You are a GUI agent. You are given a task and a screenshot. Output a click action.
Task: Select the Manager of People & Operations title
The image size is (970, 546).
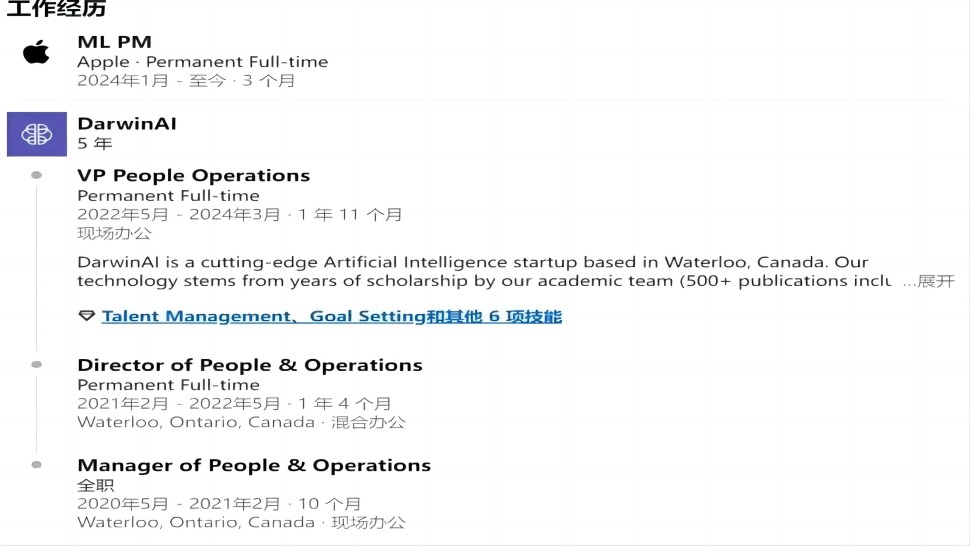(254, 465)
